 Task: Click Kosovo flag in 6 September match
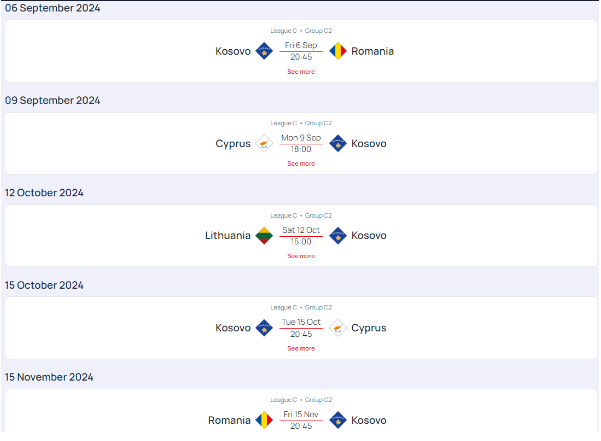tap(264, 51)
